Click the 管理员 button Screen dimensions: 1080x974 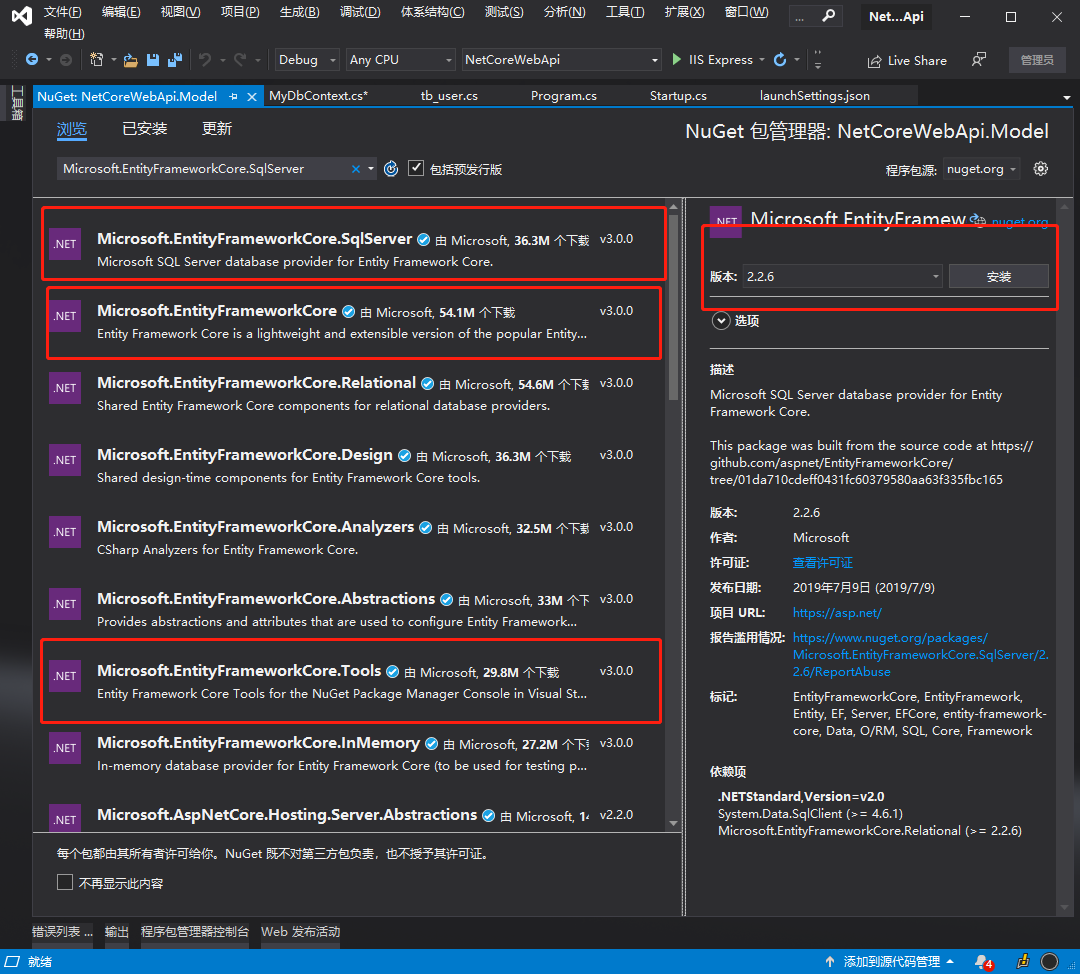click(x=1037, y=60)
